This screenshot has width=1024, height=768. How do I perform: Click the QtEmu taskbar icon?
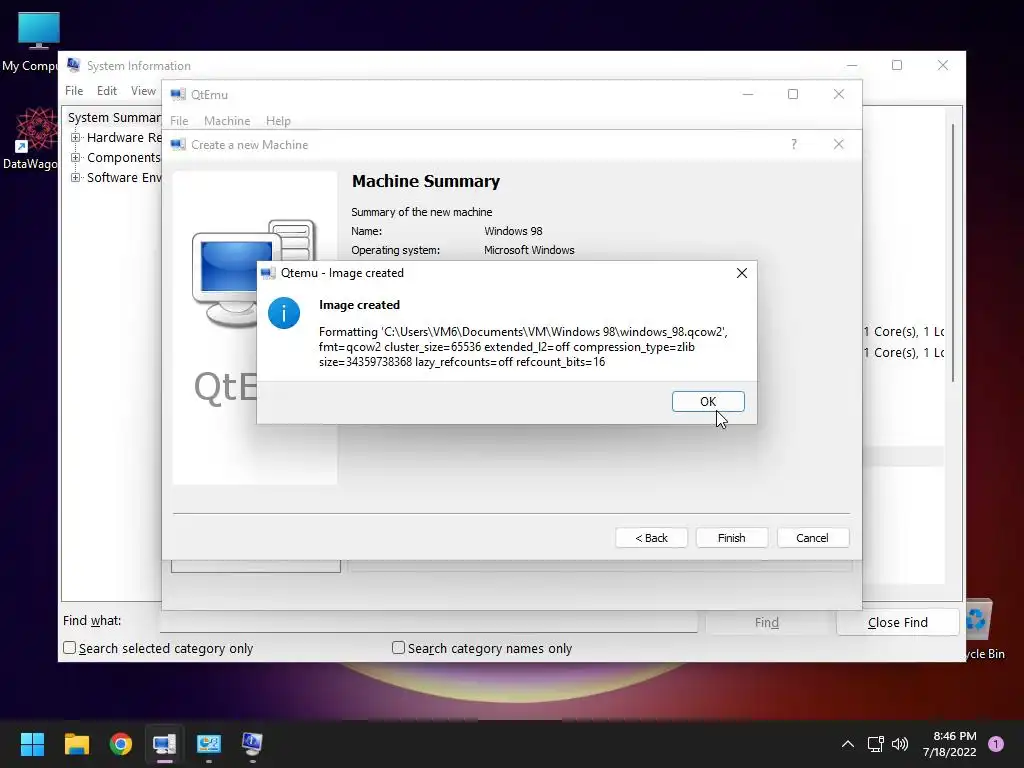pos(165,744)
